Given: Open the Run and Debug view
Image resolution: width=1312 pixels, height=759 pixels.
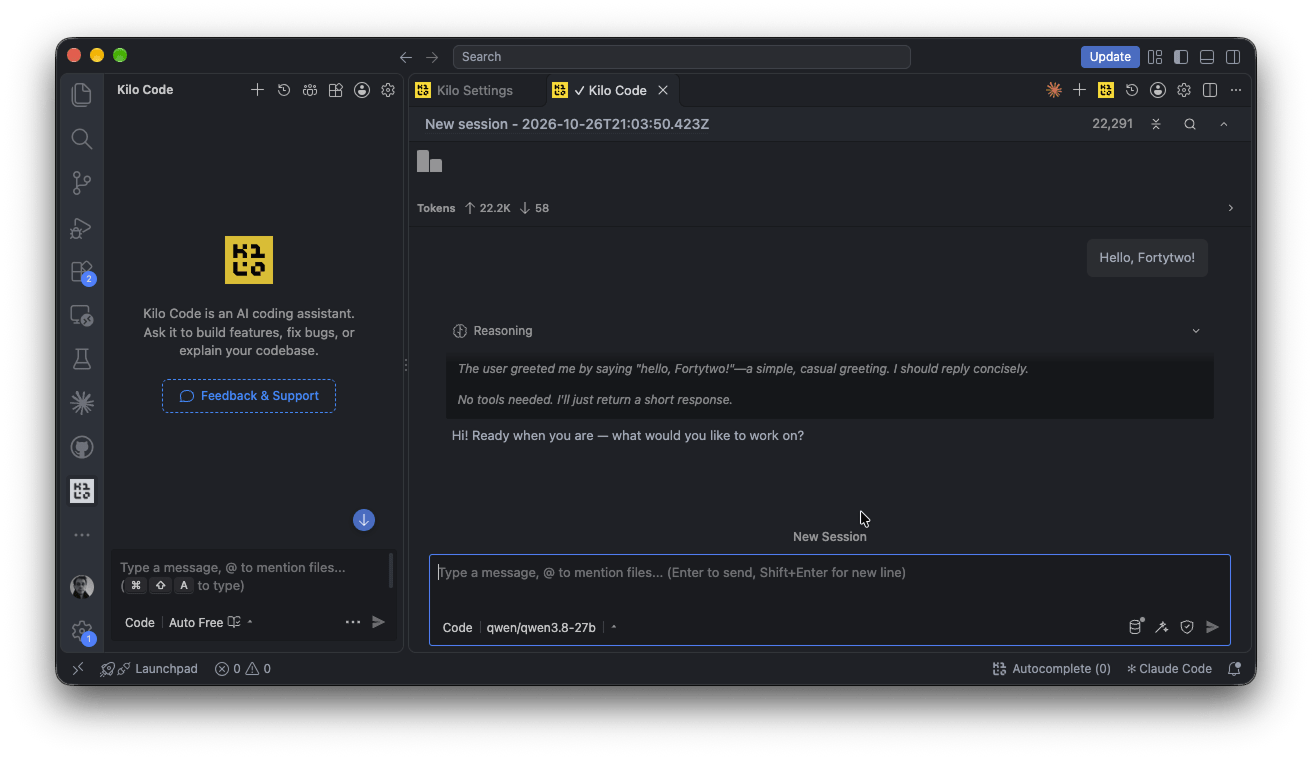Looking at the screenshot, I should tap(82, 228).
